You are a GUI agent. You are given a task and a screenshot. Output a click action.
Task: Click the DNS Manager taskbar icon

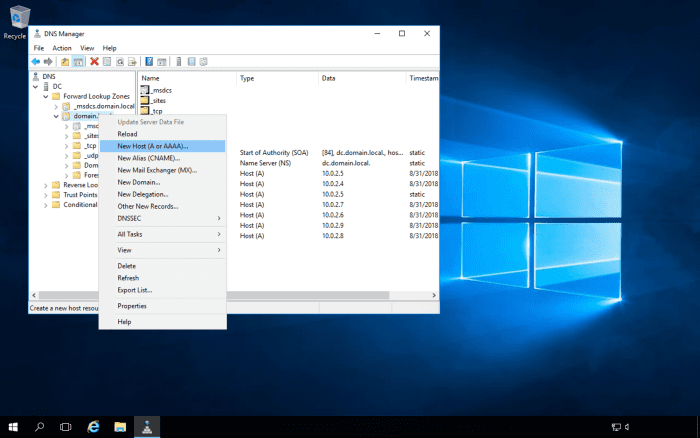(x=147, y=427)
